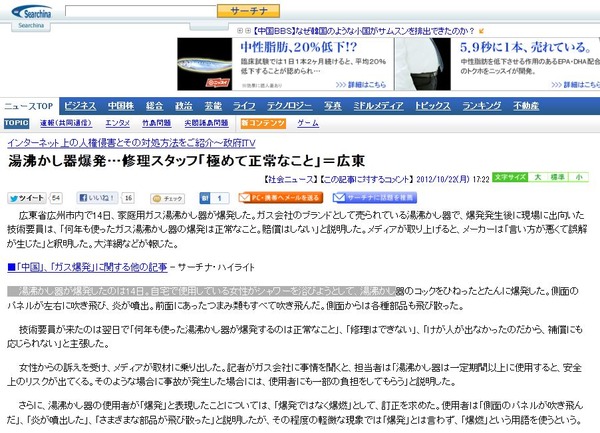The width and height of the screenshot is (600, 433).
Task: Open the 尖閣諸島問題 topic link
Action: tap(206, 123)
